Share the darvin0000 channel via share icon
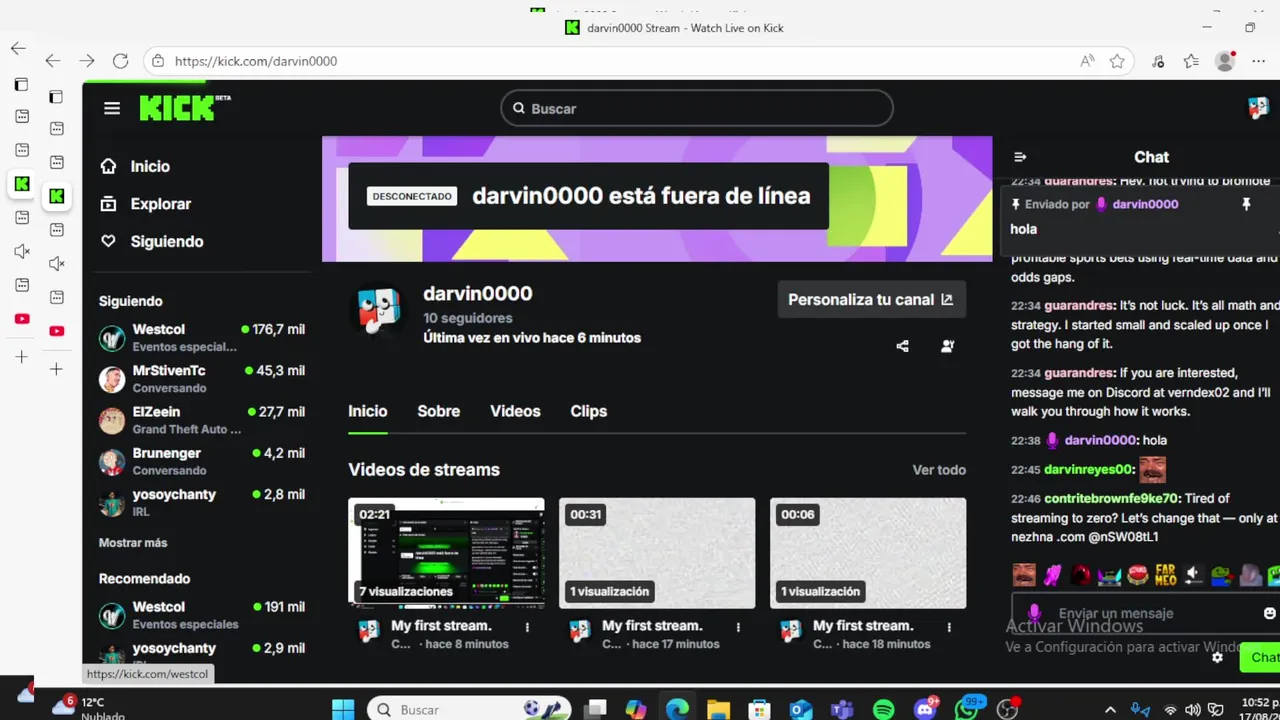1280x720 pixels. (903, 346)
